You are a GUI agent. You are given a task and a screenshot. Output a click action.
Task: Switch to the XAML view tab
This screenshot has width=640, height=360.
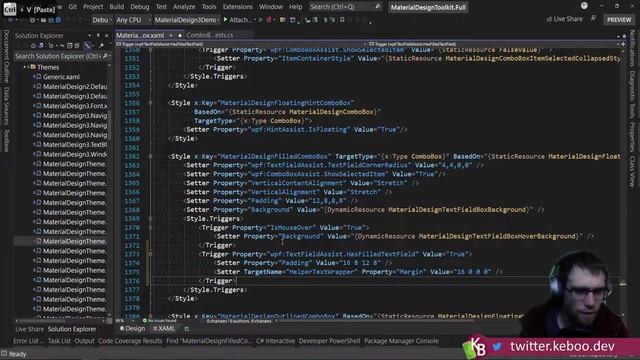point(164,329)
